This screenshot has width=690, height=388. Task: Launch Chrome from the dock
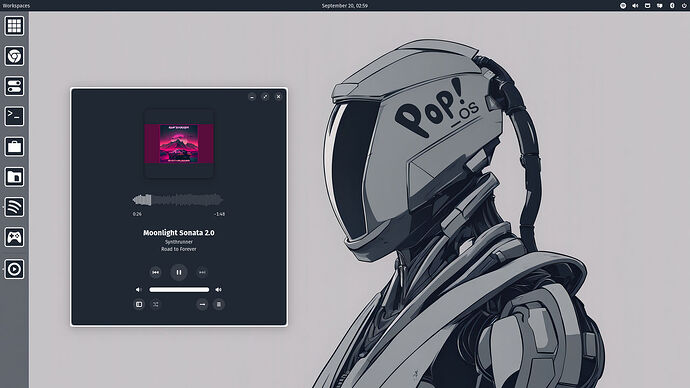coord(14,56)
